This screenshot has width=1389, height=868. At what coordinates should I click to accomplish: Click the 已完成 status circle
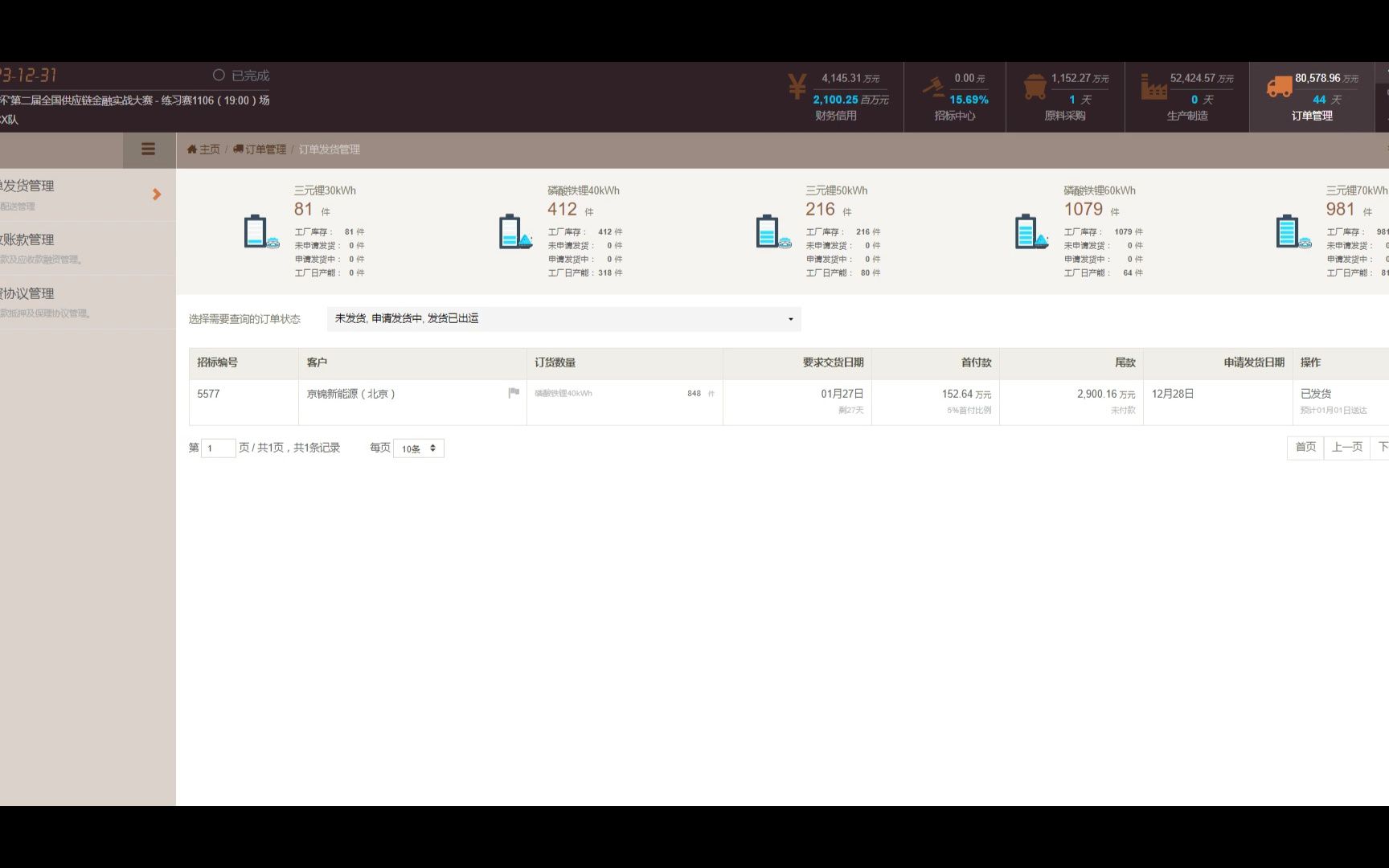tap(219, 75)
